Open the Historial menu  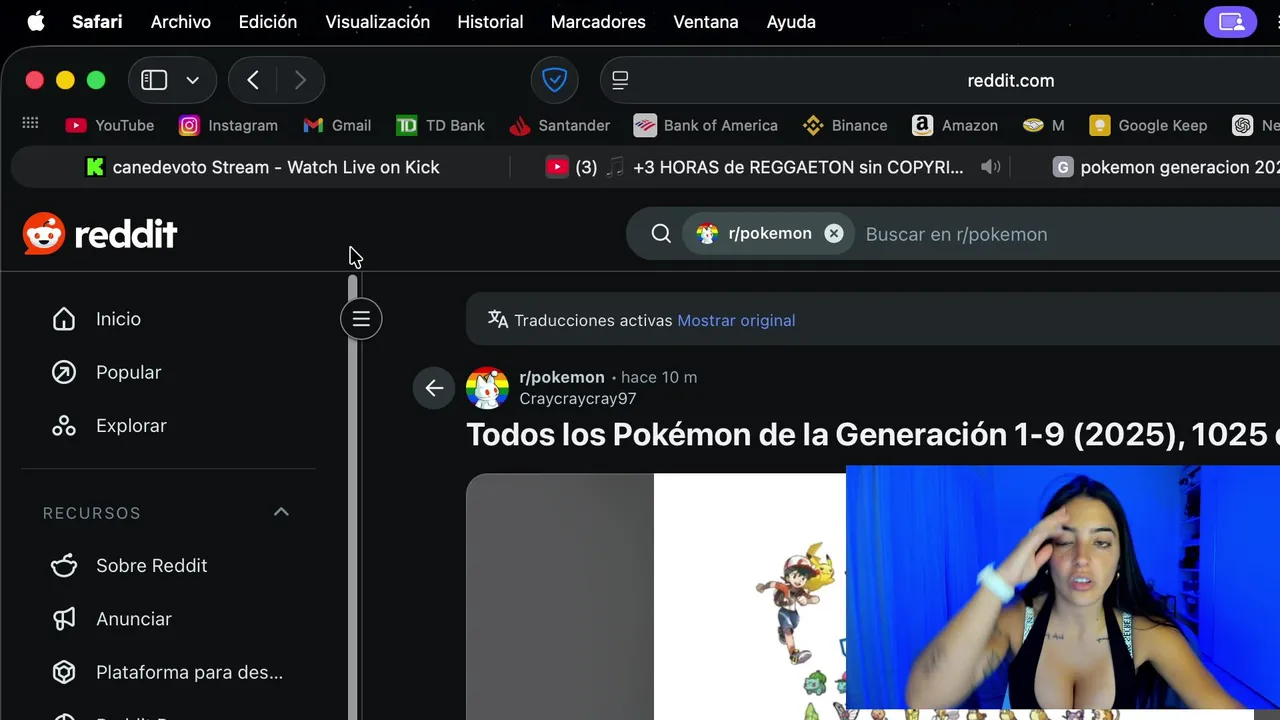[x=490, y=21]
